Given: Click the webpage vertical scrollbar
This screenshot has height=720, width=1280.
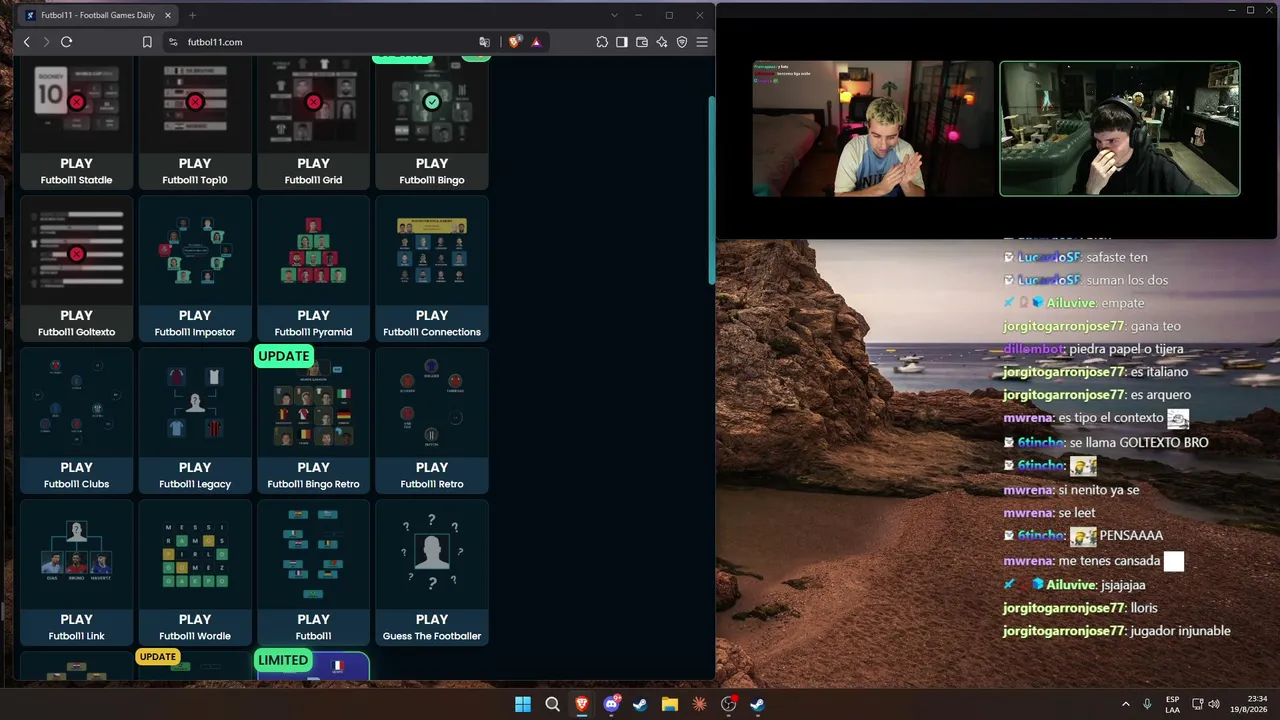Looking at the screenshot, I should click(x=712, y=190).
